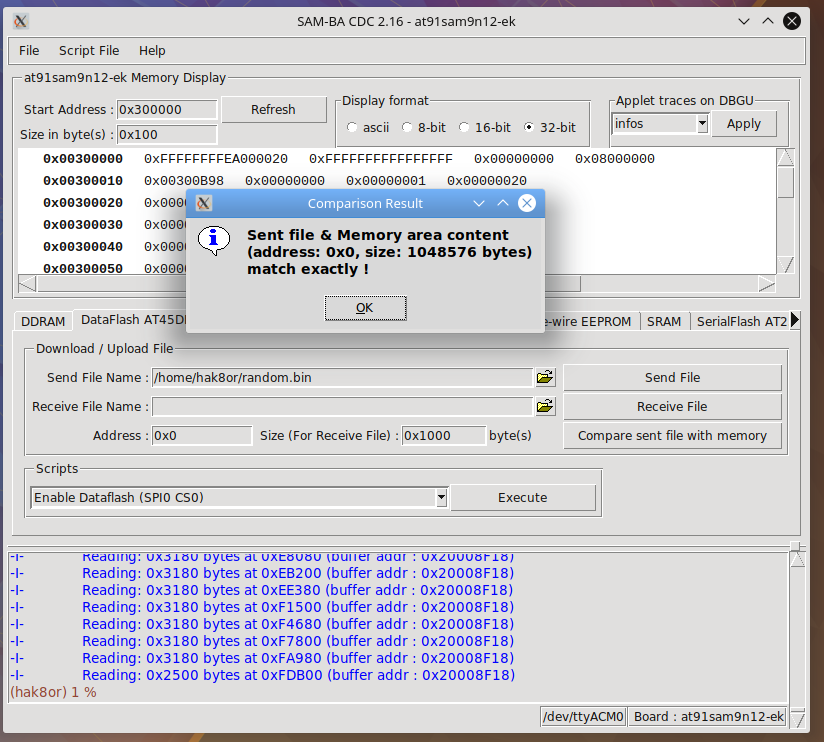The height and width of the screenshot is (742, 824).
Task: Switch to the SRAM tab
Action: [664, 321]
